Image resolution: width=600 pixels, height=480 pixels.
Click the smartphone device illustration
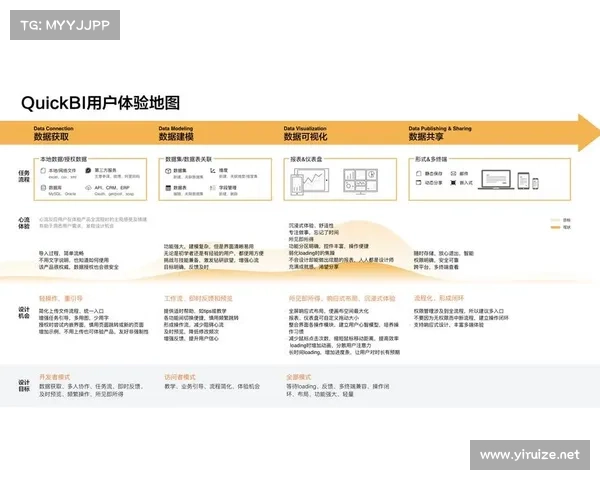click(x=535, y=183)
